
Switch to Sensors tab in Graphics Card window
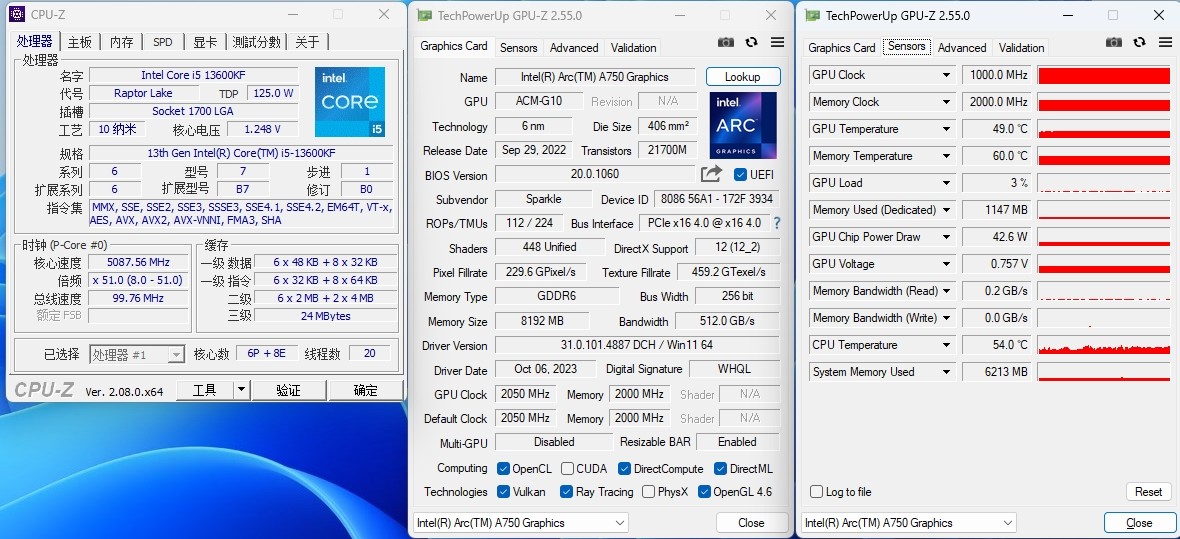[x=519, y=47]
